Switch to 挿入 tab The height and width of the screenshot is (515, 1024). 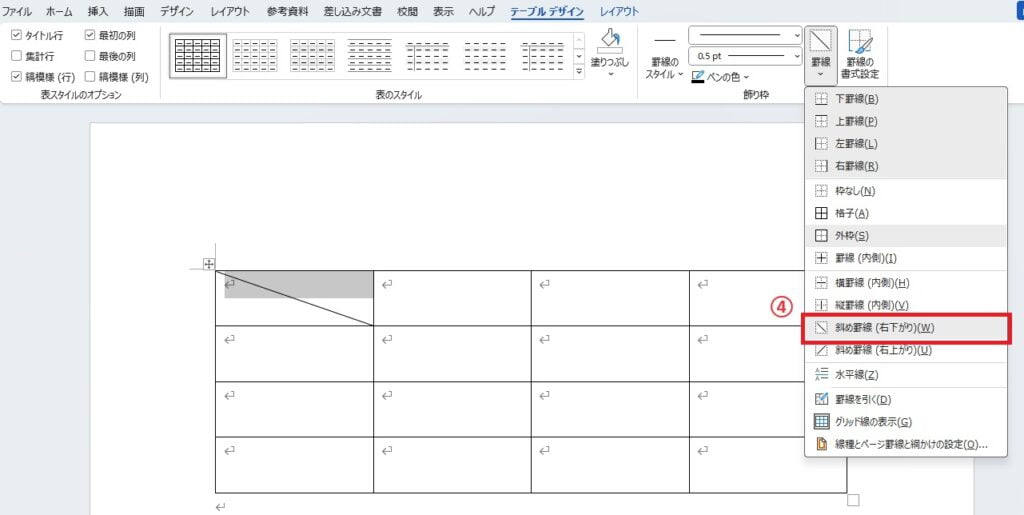coord(98,11)
